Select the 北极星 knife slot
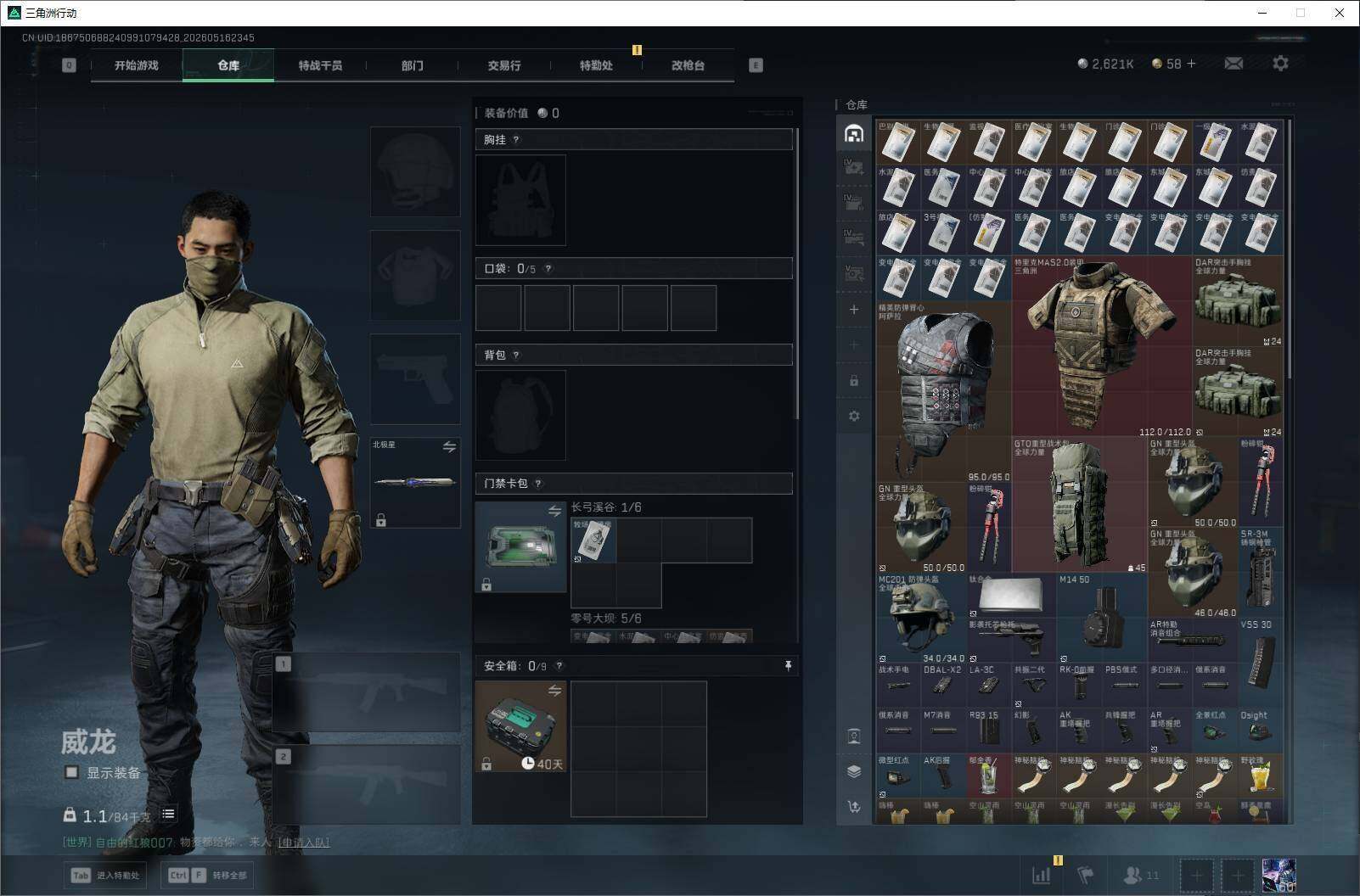The image size is (1360, 896). point(415,482)
